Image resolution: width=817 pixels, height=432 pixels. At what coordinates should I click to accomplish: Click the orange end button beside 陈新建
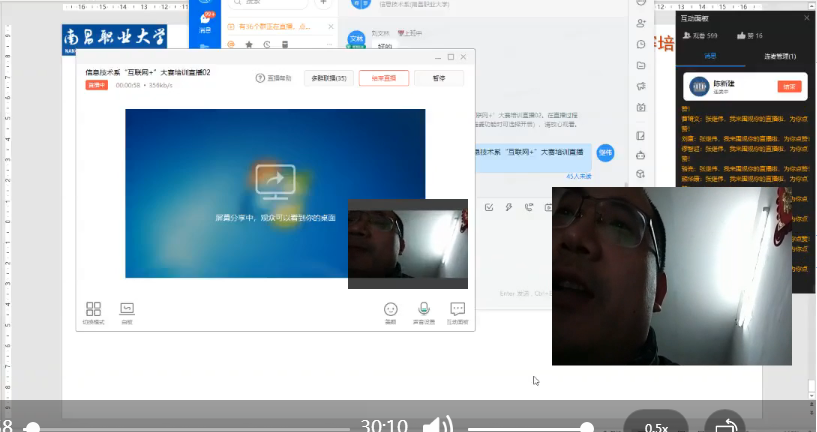tap(789, 87)
